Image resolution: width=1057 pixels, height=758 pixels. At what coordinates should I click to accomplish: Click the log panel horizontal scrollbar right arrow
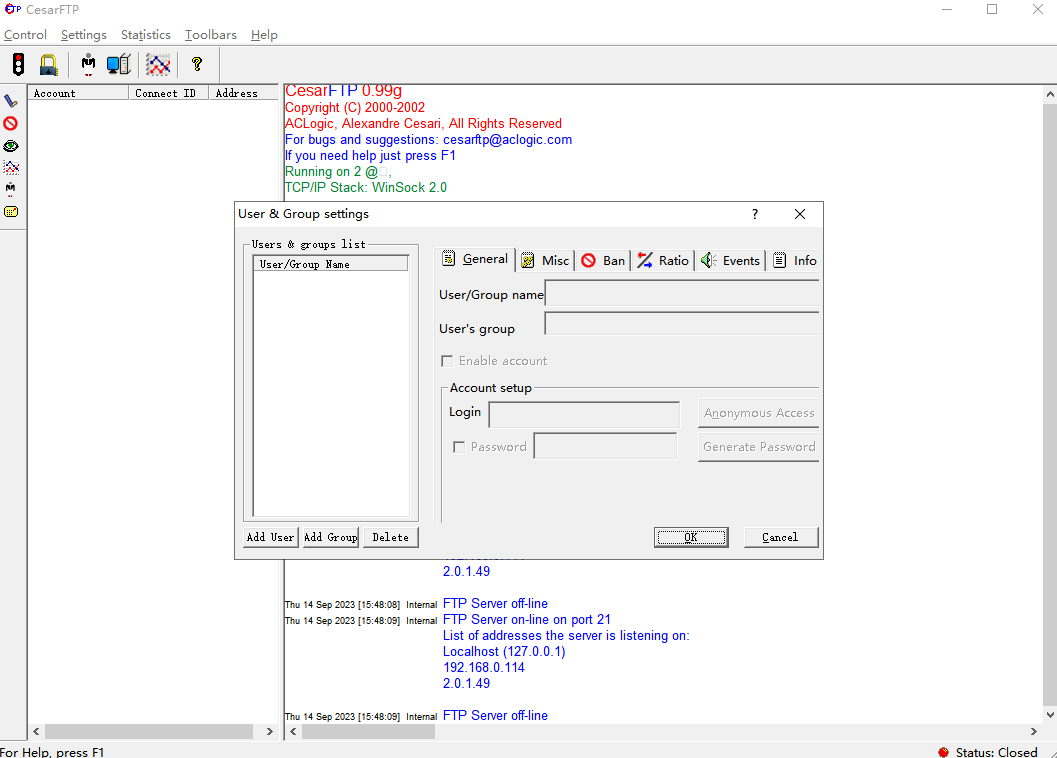[1033, 732]
